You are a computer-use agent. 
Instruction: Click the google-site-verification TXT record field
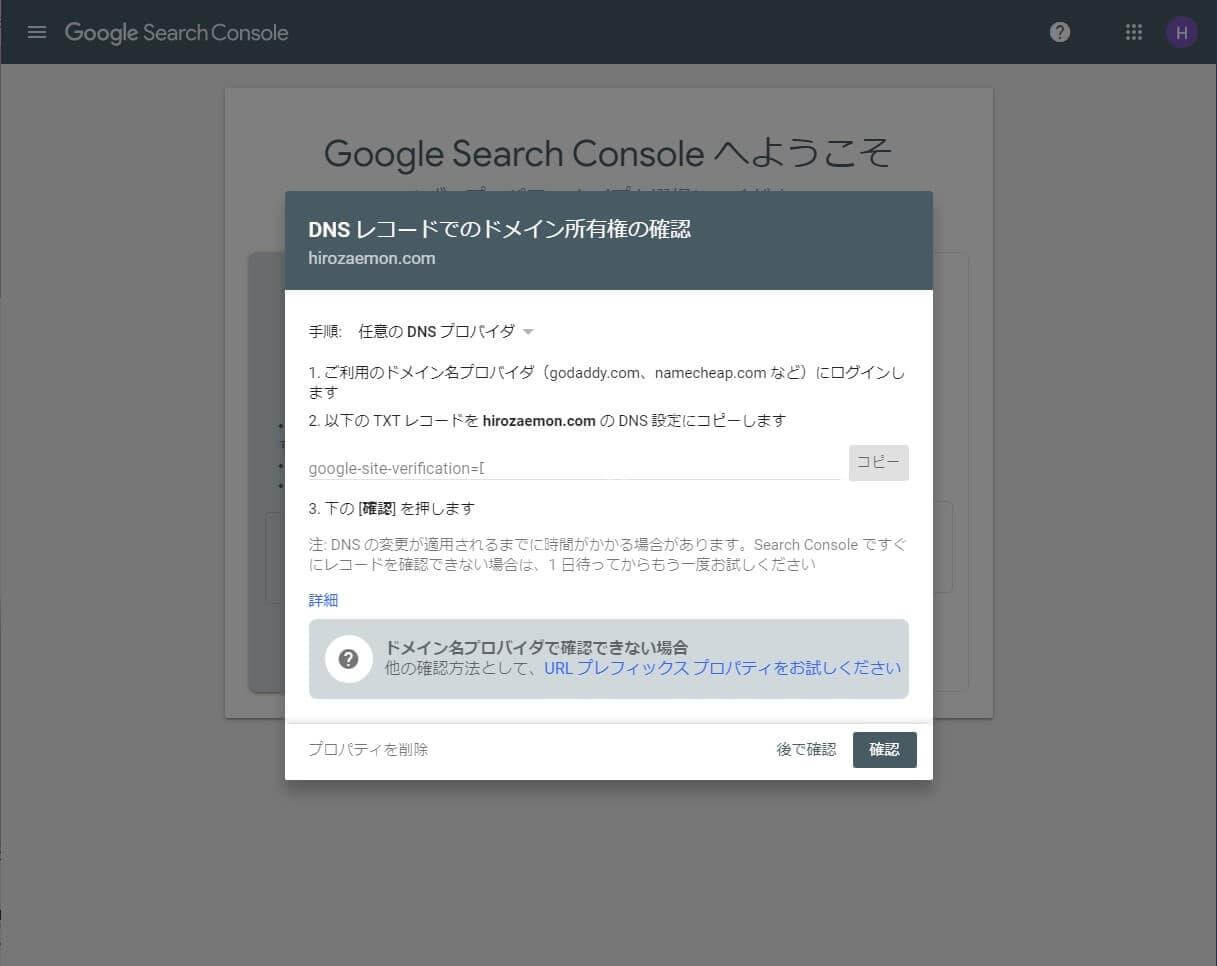click(574, 468)
